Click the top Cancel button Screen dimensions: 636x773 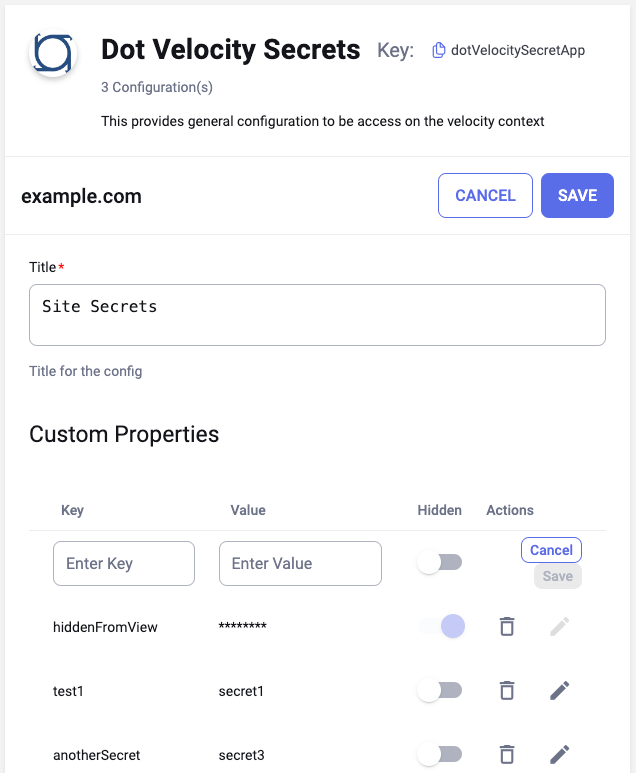485,195
